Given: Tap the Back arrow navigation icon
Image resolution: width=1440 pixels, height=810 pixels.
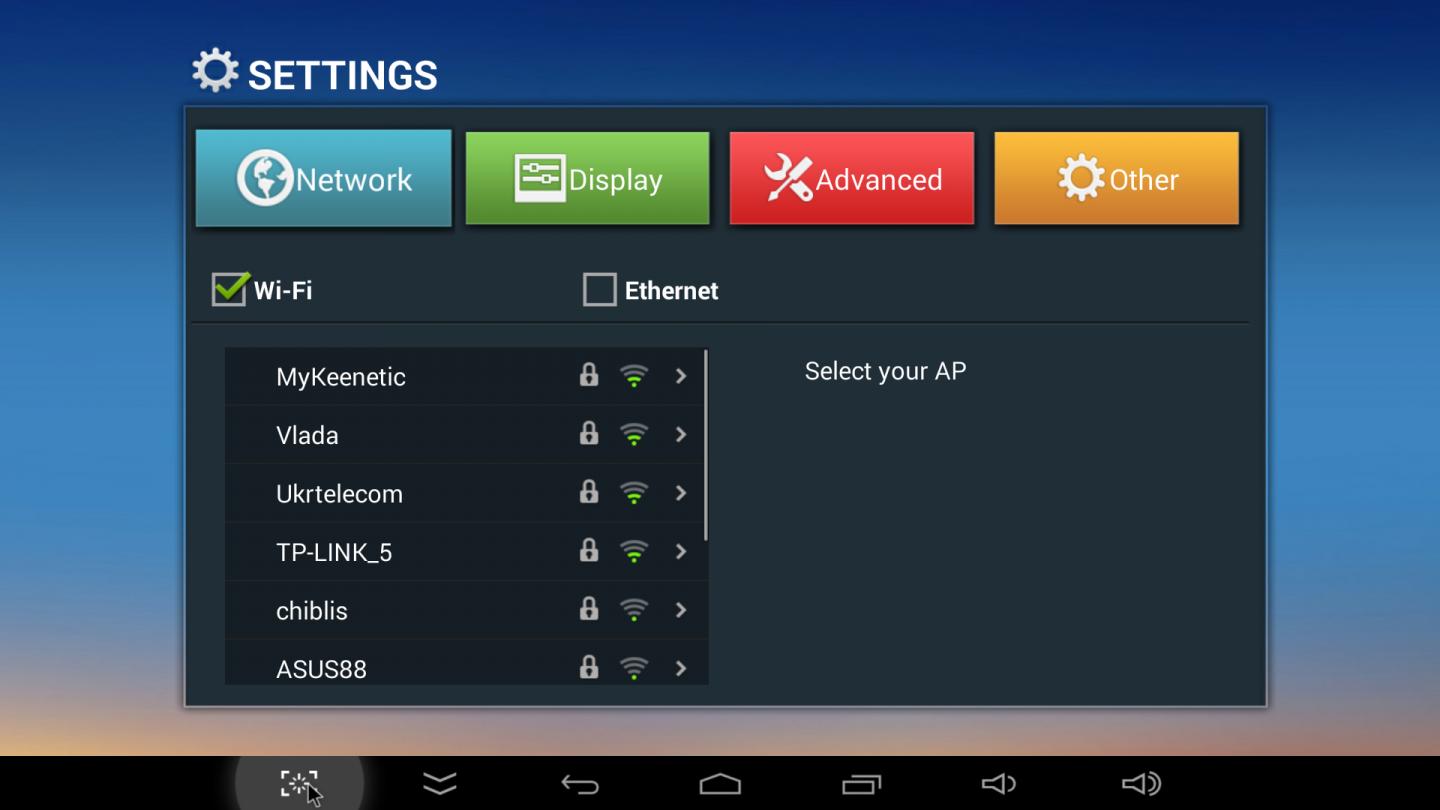Looking at the screenshot, I should (x=580, y=785).
